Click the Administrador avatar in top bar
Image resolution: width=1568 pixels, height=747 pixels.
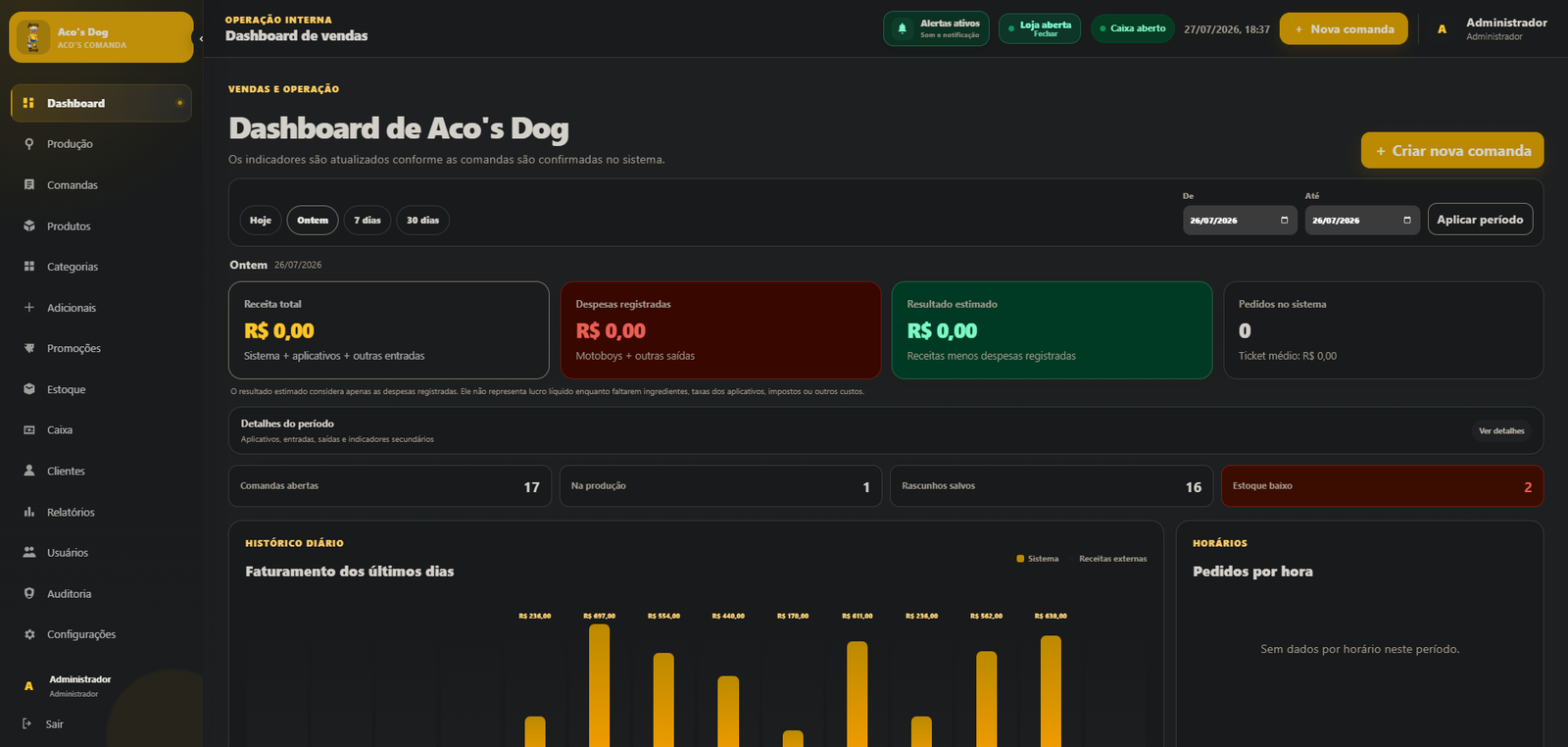1442,29
